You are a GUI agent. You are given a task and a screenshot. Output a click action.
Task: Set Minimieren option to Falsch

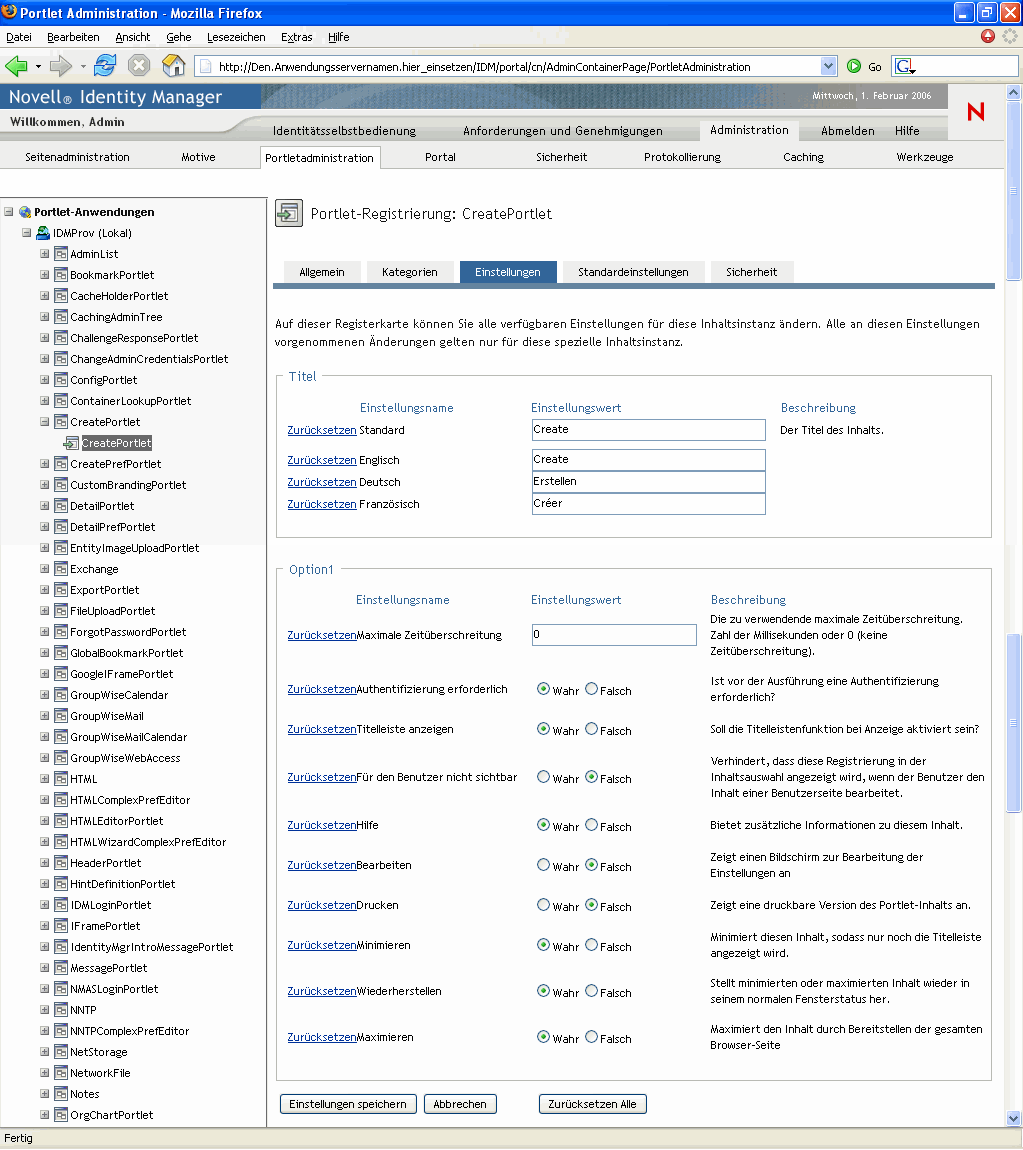592,945
